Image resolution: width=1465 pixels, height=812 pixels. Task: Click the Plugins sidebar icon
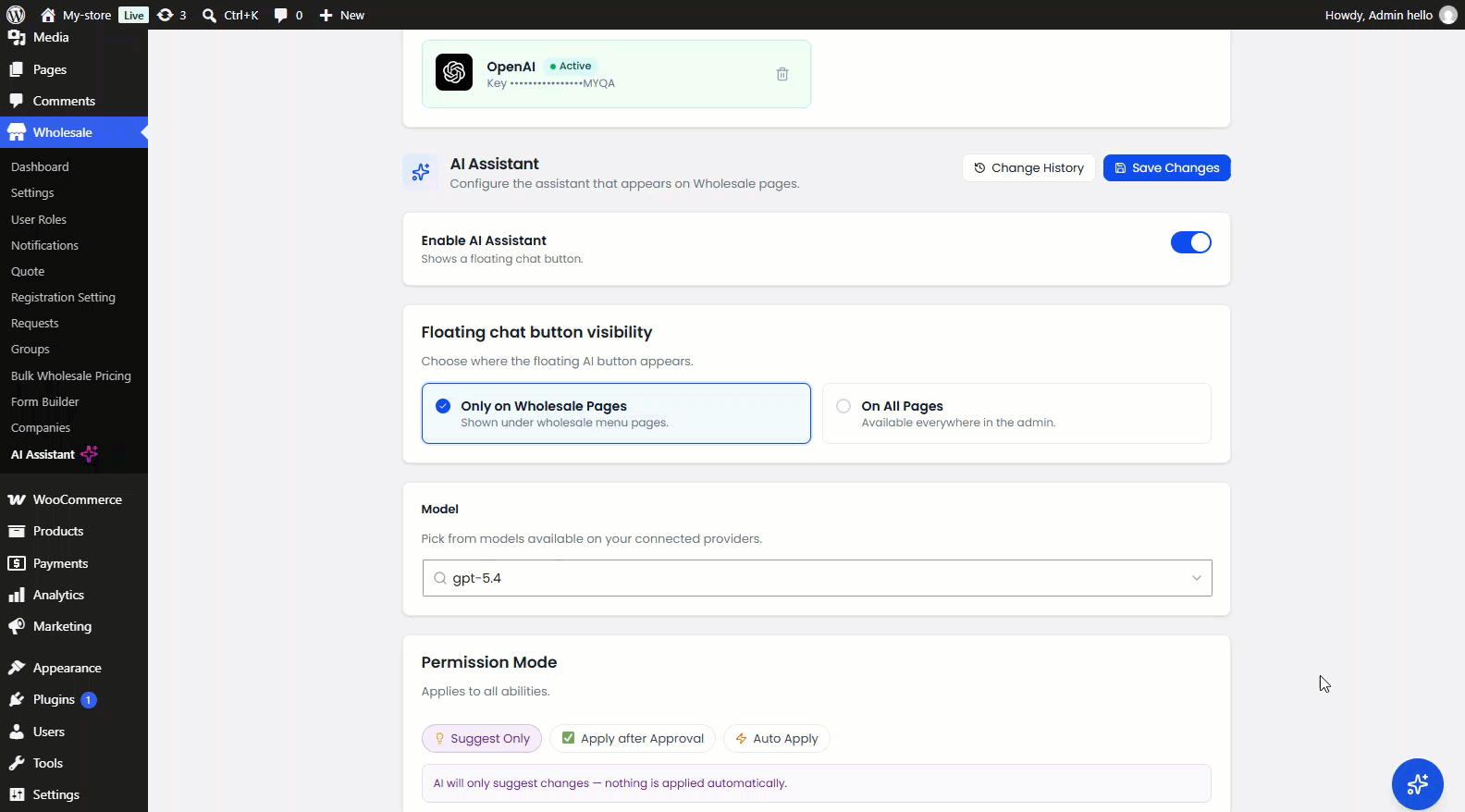pyautogui.click(x=17, y=699)
